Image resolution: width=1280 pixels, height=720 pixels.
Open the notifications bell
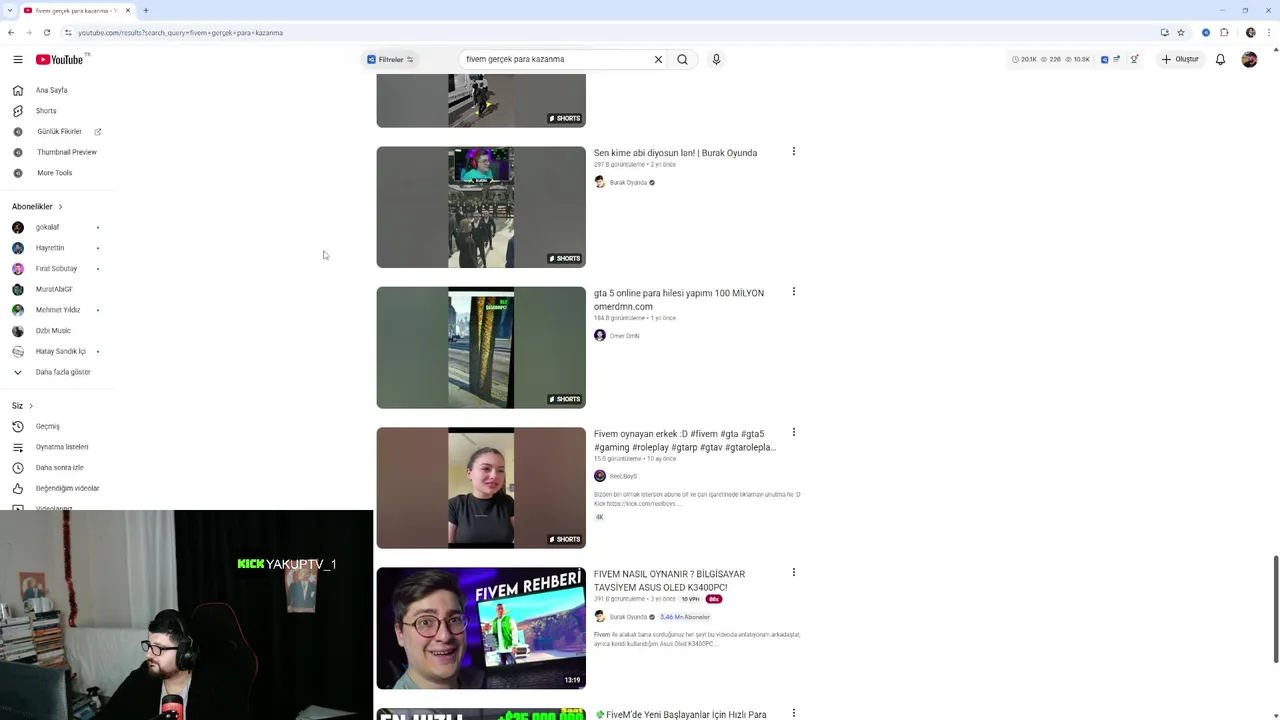[x=1220, y=60]
